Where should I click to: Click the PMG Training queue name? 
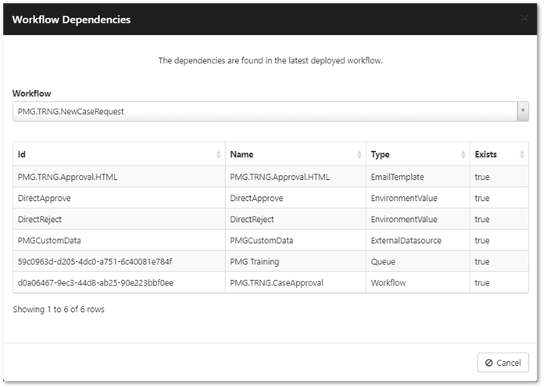point(254,262)
